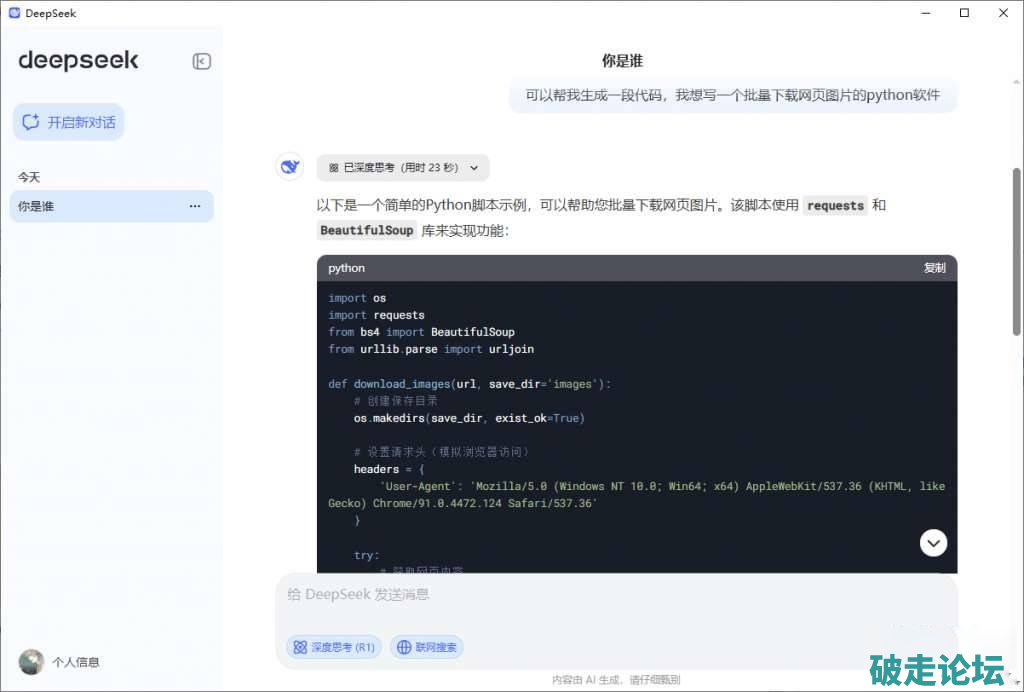Click the vertical scrollbar thumb

(x=1017, y=250)
